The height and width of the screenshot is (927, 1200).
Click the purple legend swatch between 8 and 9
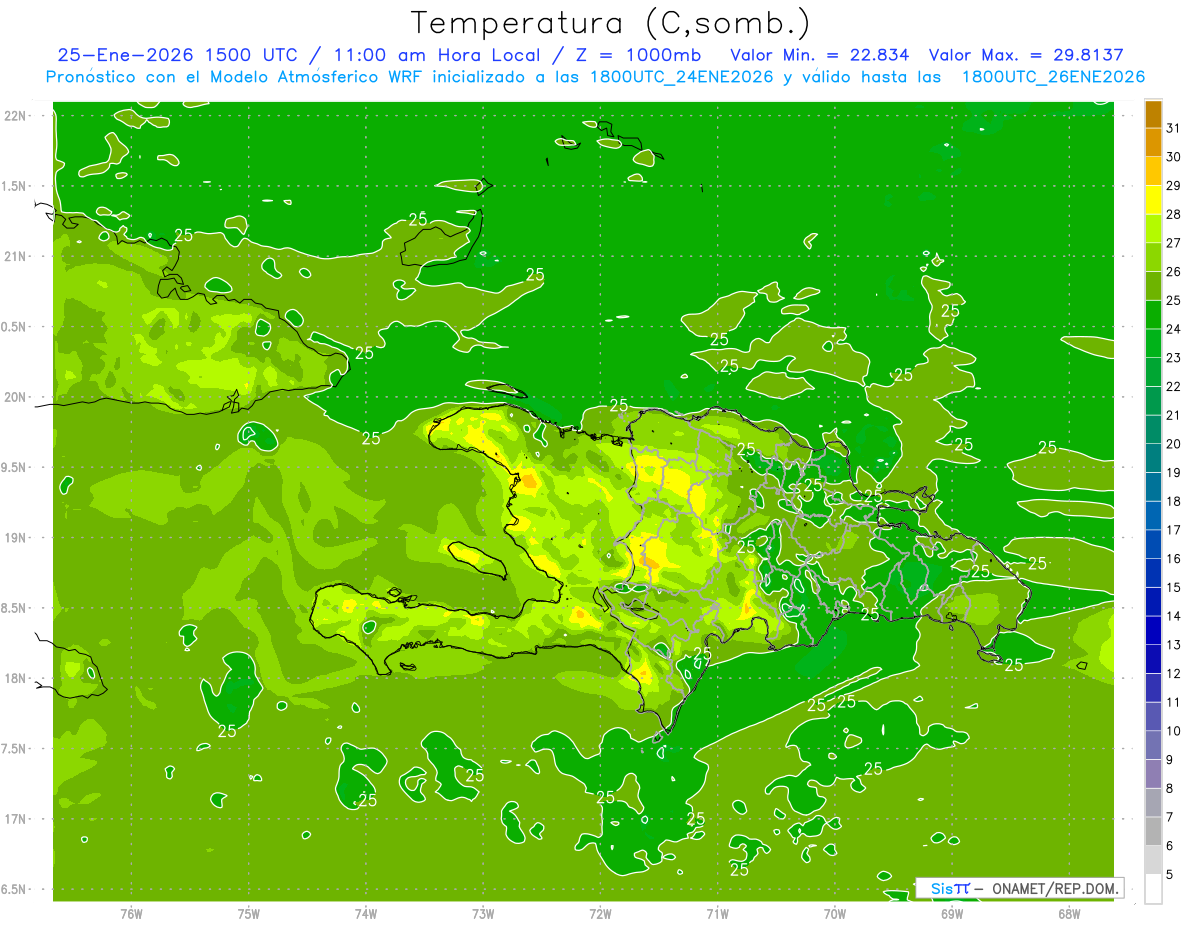pos(1153,773)
